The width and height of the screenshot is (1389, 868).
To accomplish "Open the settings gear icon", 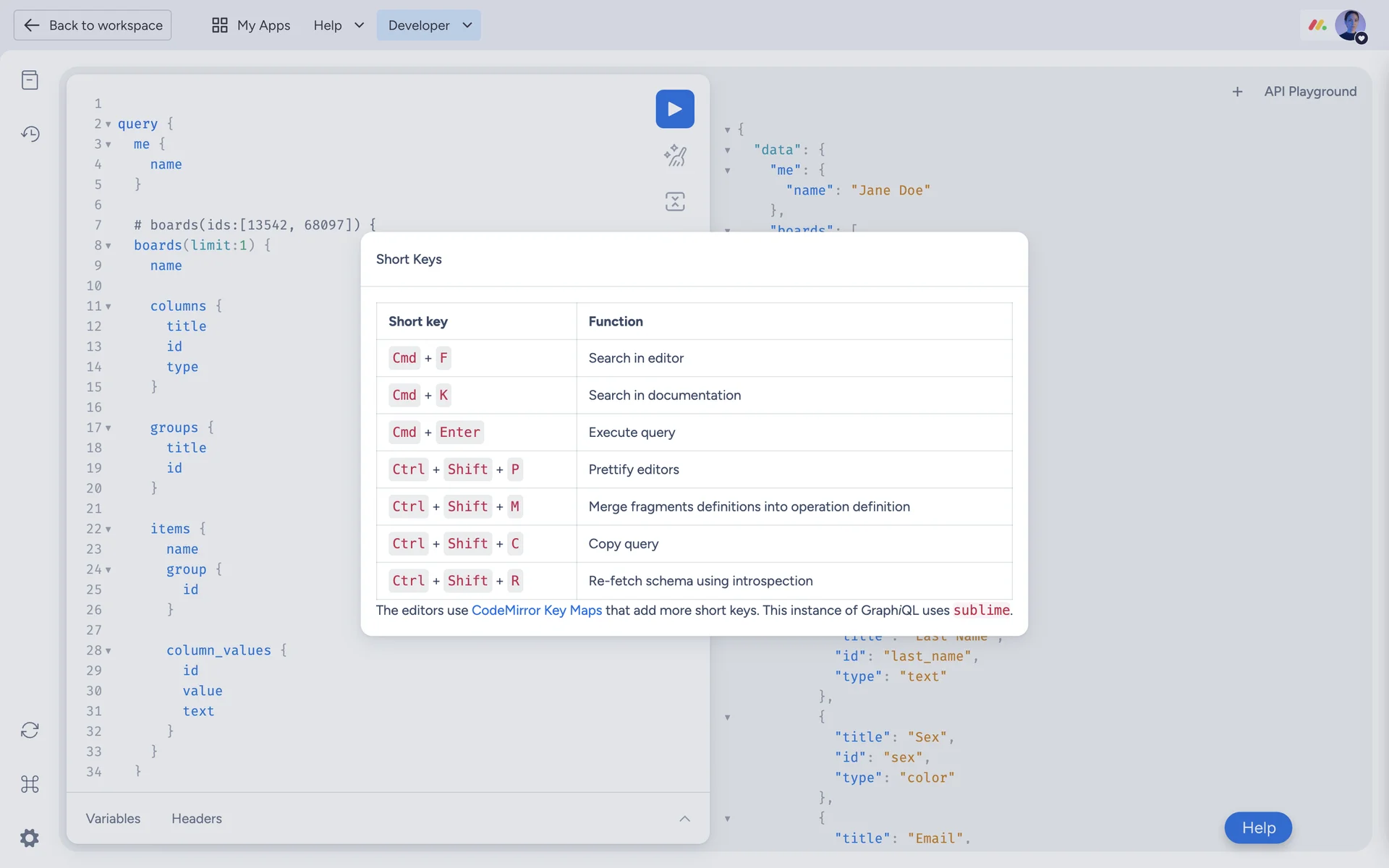I will click(30, 838).
